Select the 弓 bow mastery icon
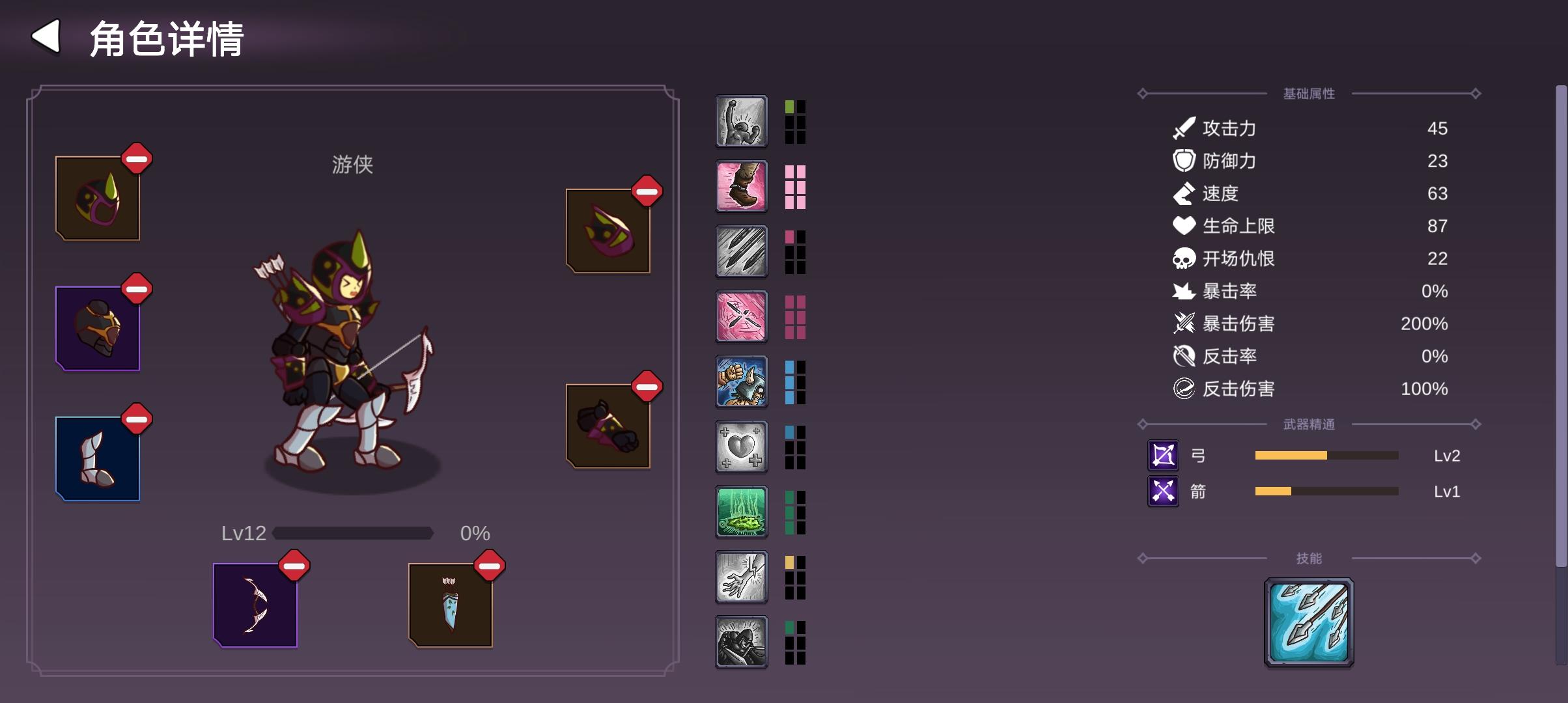1568x703 pixels. pos(1163,455)
